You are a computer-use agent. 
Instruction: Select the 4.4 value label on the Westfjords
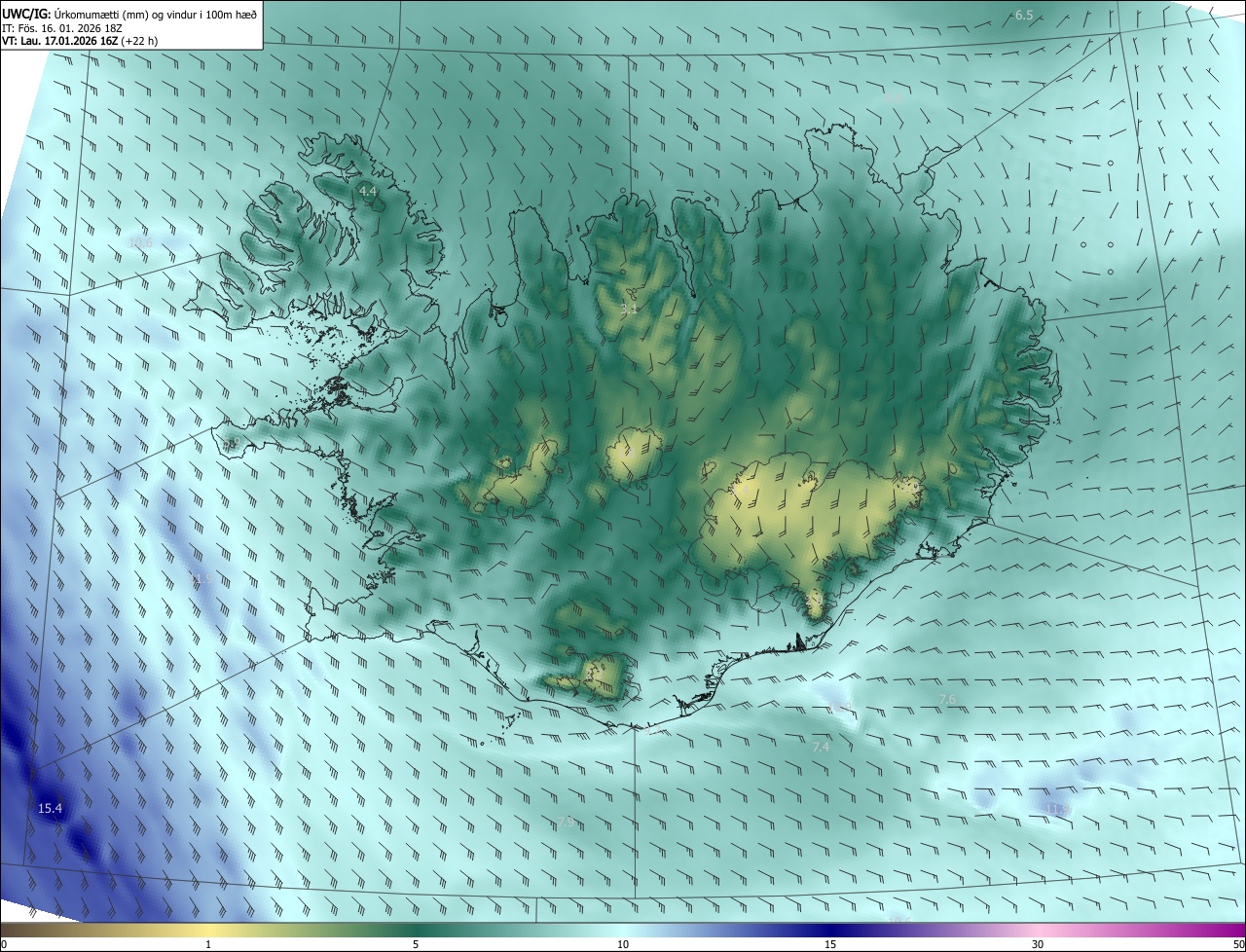click(x=368, y=192)
